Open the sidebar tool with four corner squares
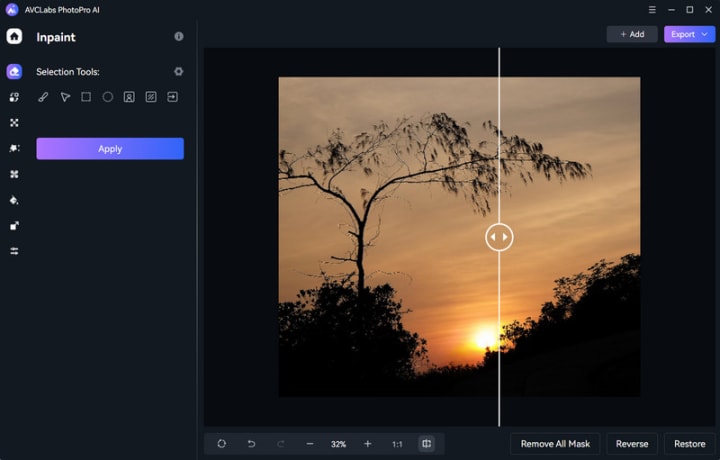This screenshot has height=460, width=720. pyautogui.click(x=14, y=123)
